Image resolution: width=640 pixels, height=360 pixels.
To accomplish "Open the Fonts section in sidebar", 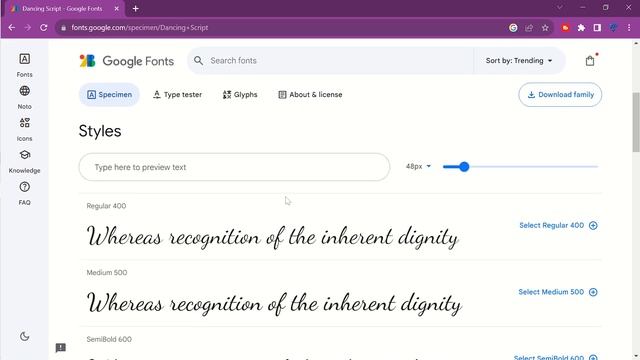I will pos(24,64).
